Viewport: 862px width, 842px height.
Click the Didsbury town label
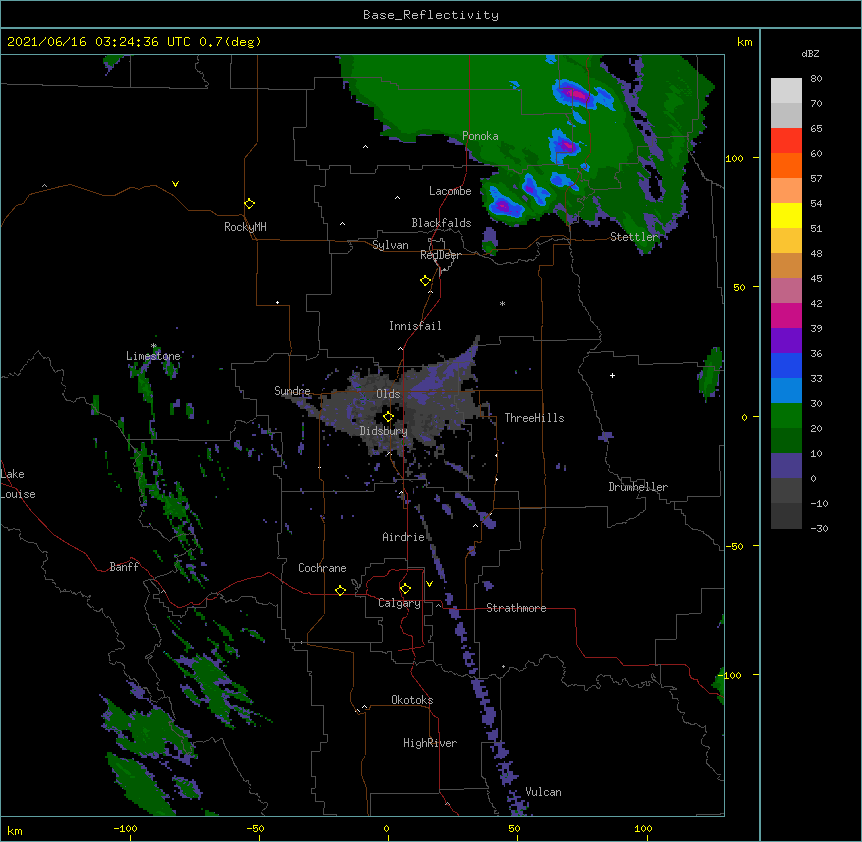384,431
